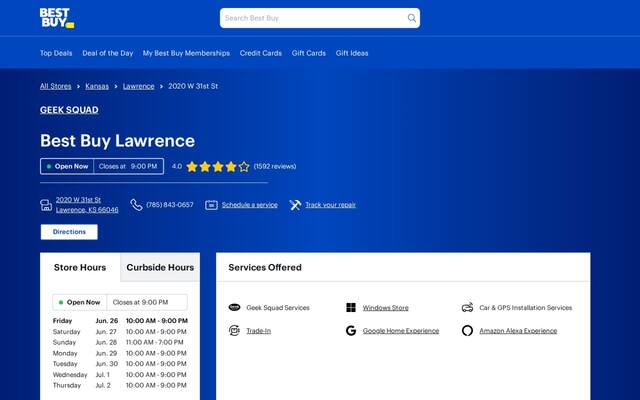Click the Best Buy logo
Screen dimensions: 640x400
click(x=57, y=18)
